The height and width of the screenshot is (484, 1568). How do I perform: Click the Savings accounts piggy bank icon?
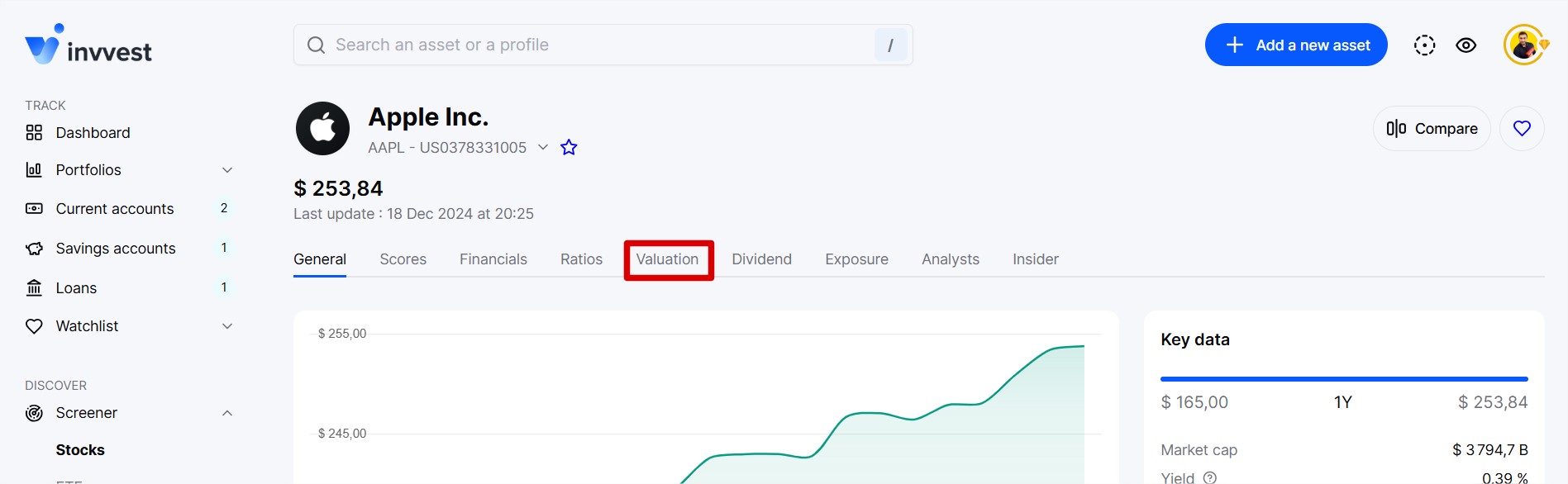point(34,249)
